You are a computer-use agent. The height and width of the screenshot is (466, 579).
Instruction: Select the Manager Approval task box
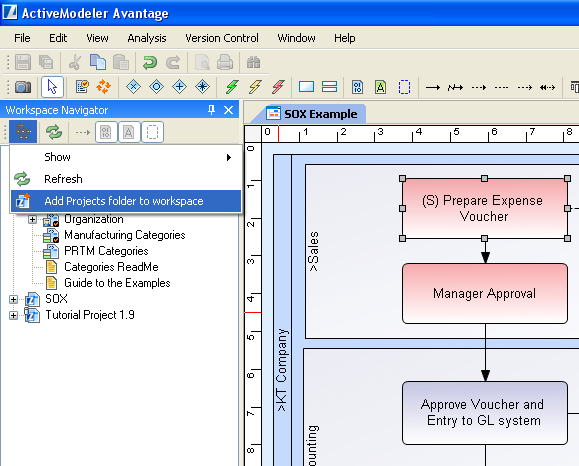pyautogui.click(x=484, y=294)
